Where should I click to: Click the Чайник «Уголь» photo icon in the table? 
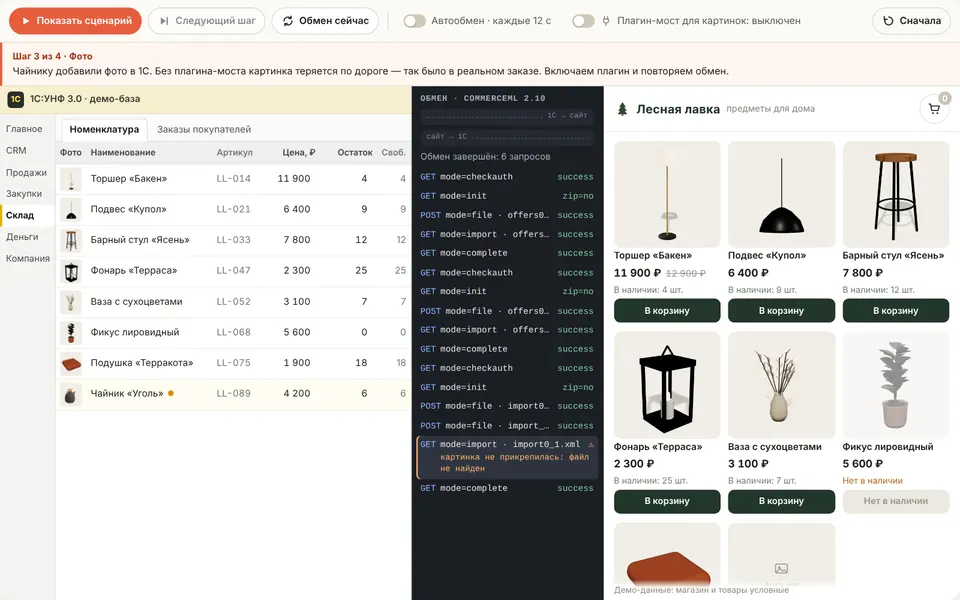click(71, 394)
